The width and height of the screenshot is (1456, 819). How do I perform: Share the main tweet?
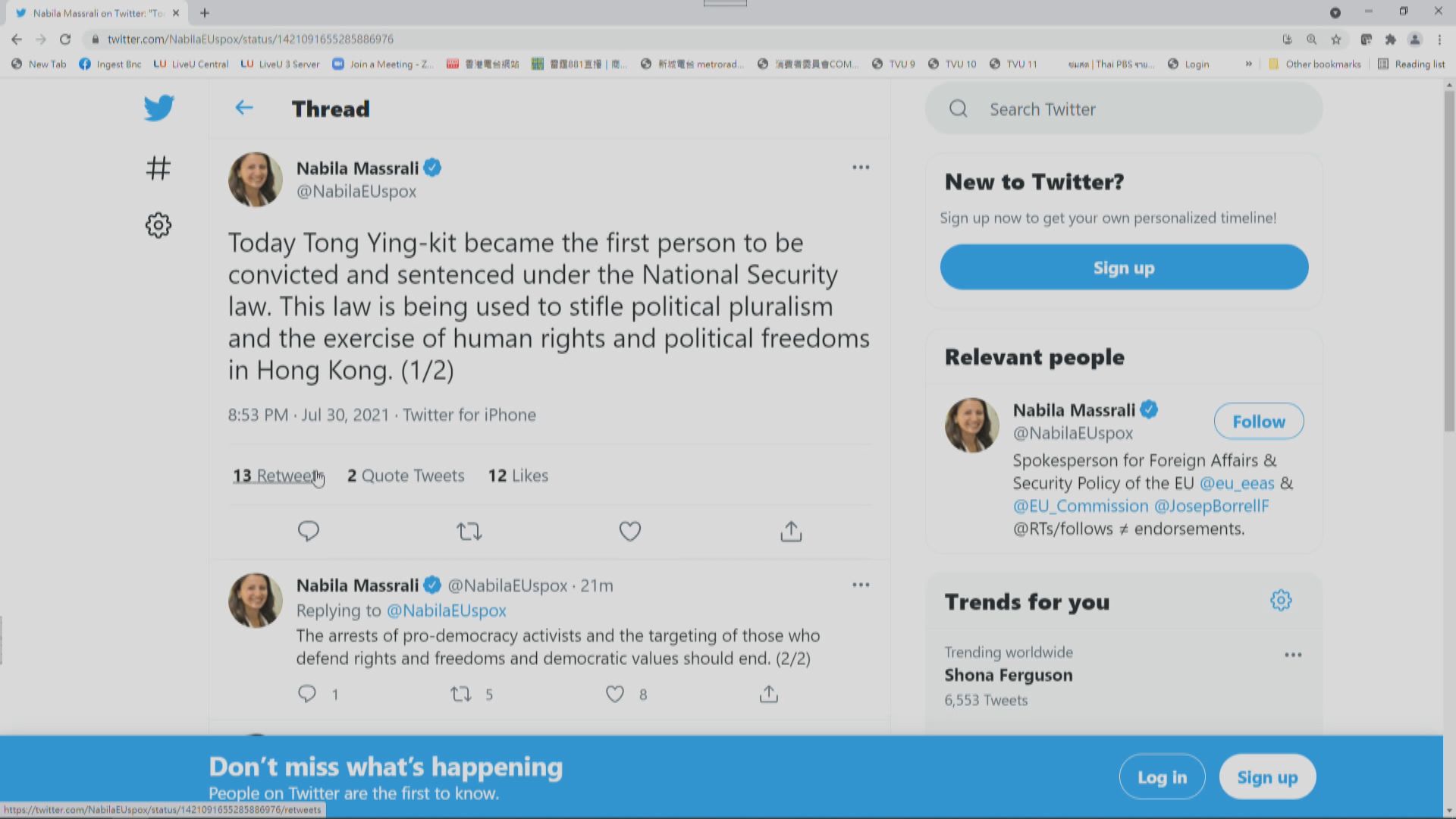791,531
